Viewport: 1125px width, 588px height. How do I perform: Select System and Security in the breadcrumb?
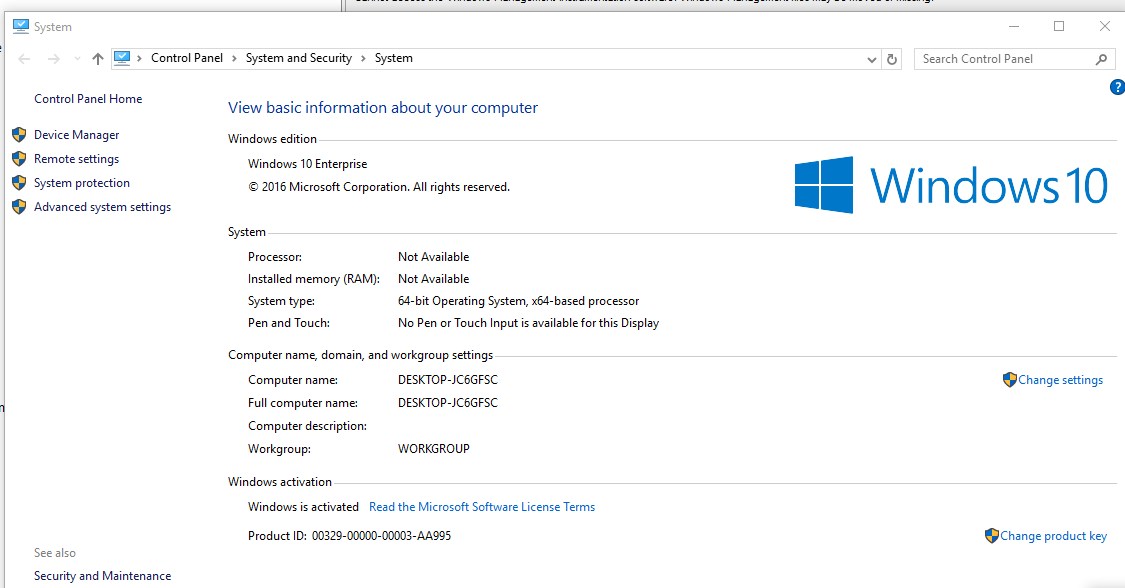pos(299,58)
